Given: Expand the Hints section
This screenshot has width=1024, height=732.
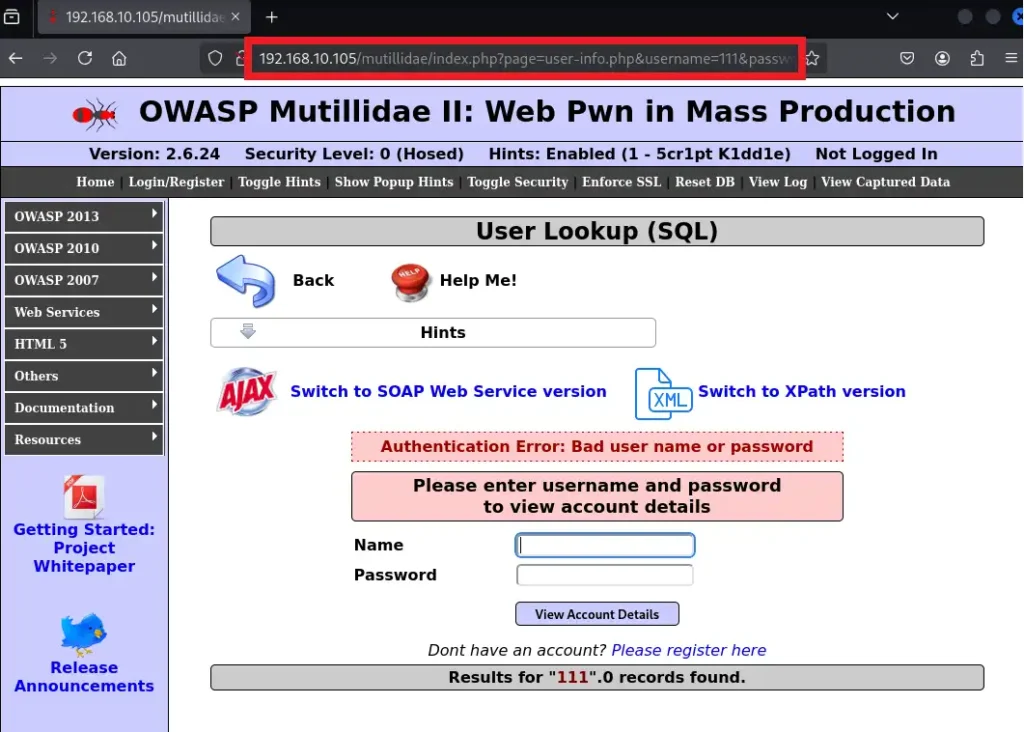Looking at the screenshot, I should click(433, 332).
